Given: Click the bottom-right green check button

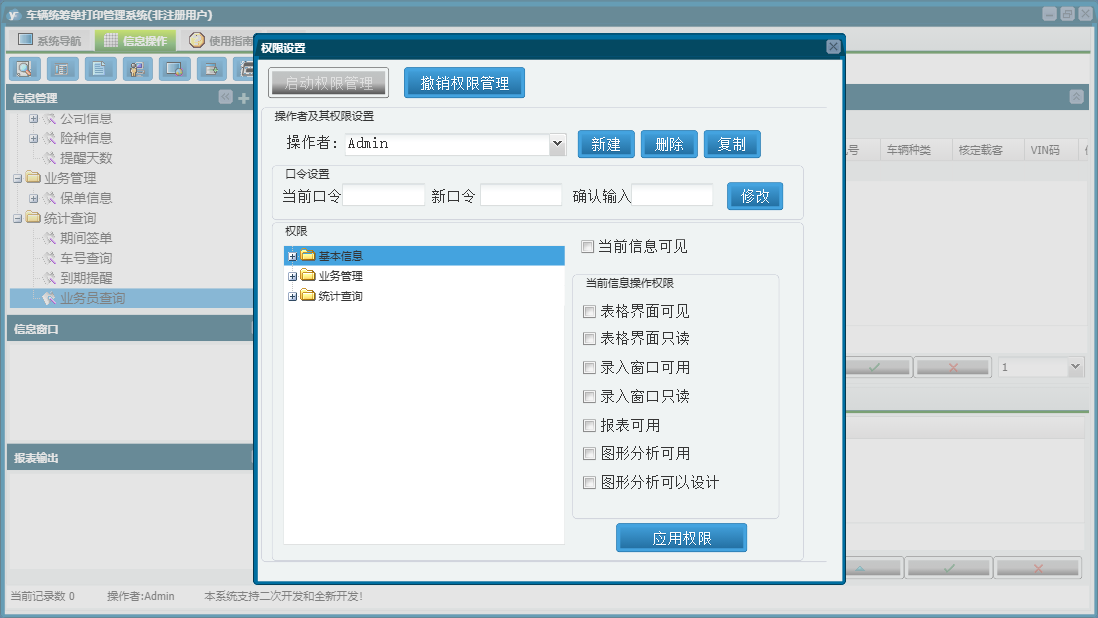Looking at the screenshot, I should coord(949,568).
